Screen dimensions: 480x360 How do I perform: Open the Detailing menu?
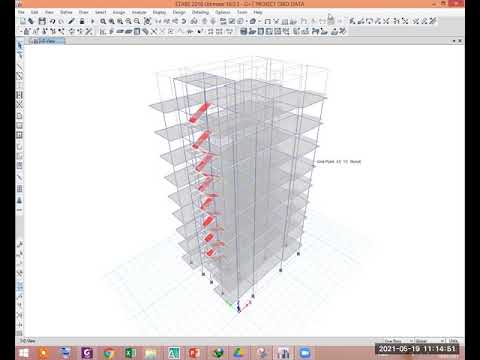pyautogui.click(x=200, y=12)
